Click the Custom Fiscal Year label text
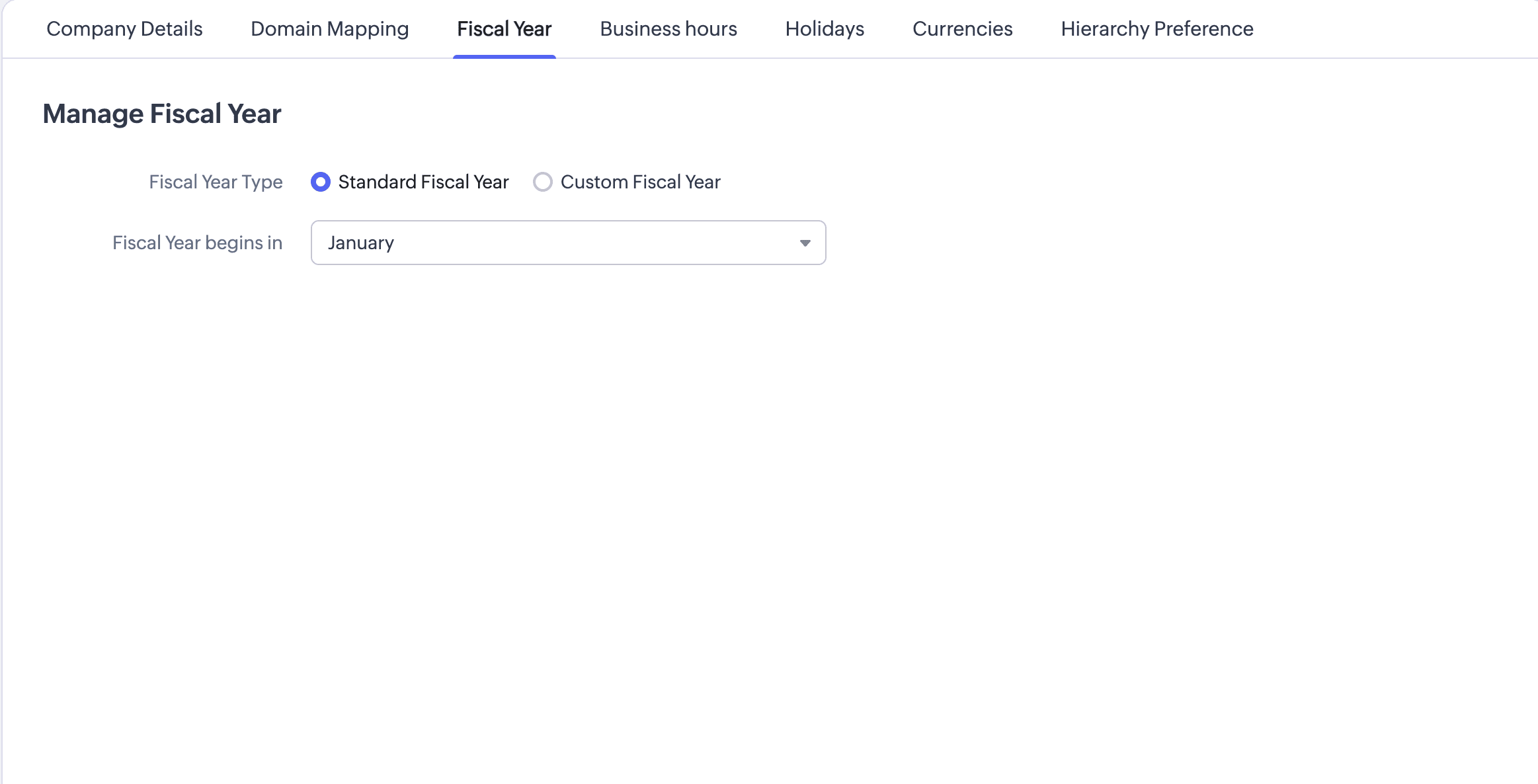The width and height of the screenshot is (1538, 784). pos(640,182)
